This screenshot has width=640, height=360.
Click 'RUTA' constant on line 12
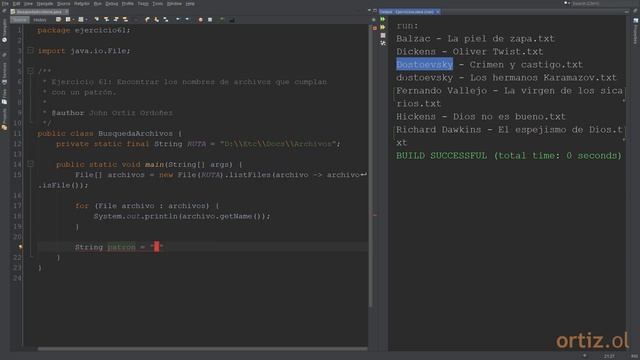(x=196, y=144)
